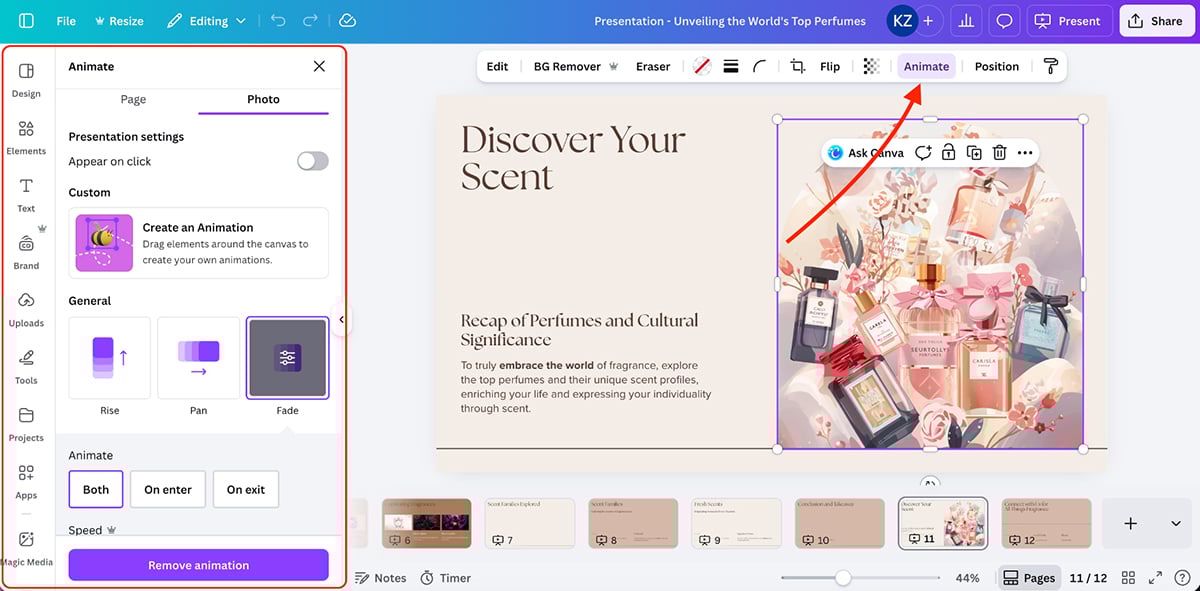
Task: Click the Present button
Action: pyautogui.click(x=1069, y=20)
